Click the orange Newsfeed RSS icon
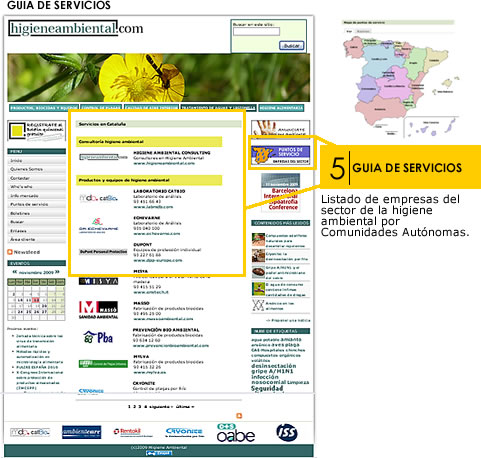Viewport: 481px width, 458px height. [10, 252]
